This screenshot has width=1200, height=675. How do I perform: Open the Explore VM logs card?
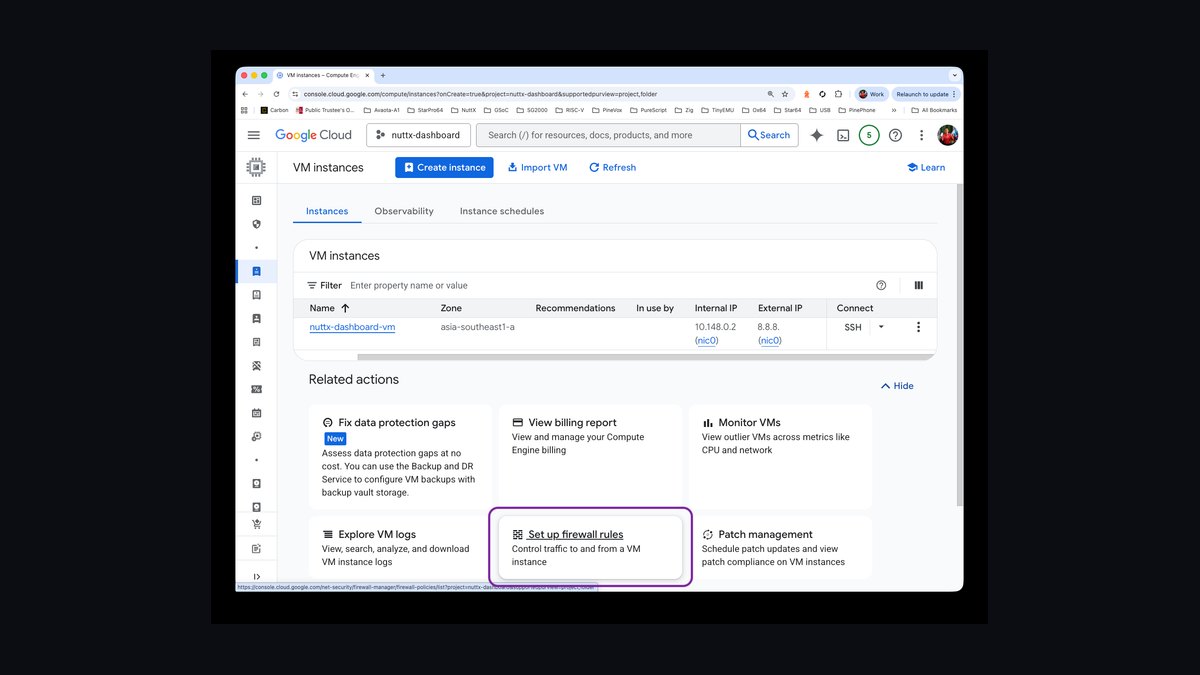400,547
